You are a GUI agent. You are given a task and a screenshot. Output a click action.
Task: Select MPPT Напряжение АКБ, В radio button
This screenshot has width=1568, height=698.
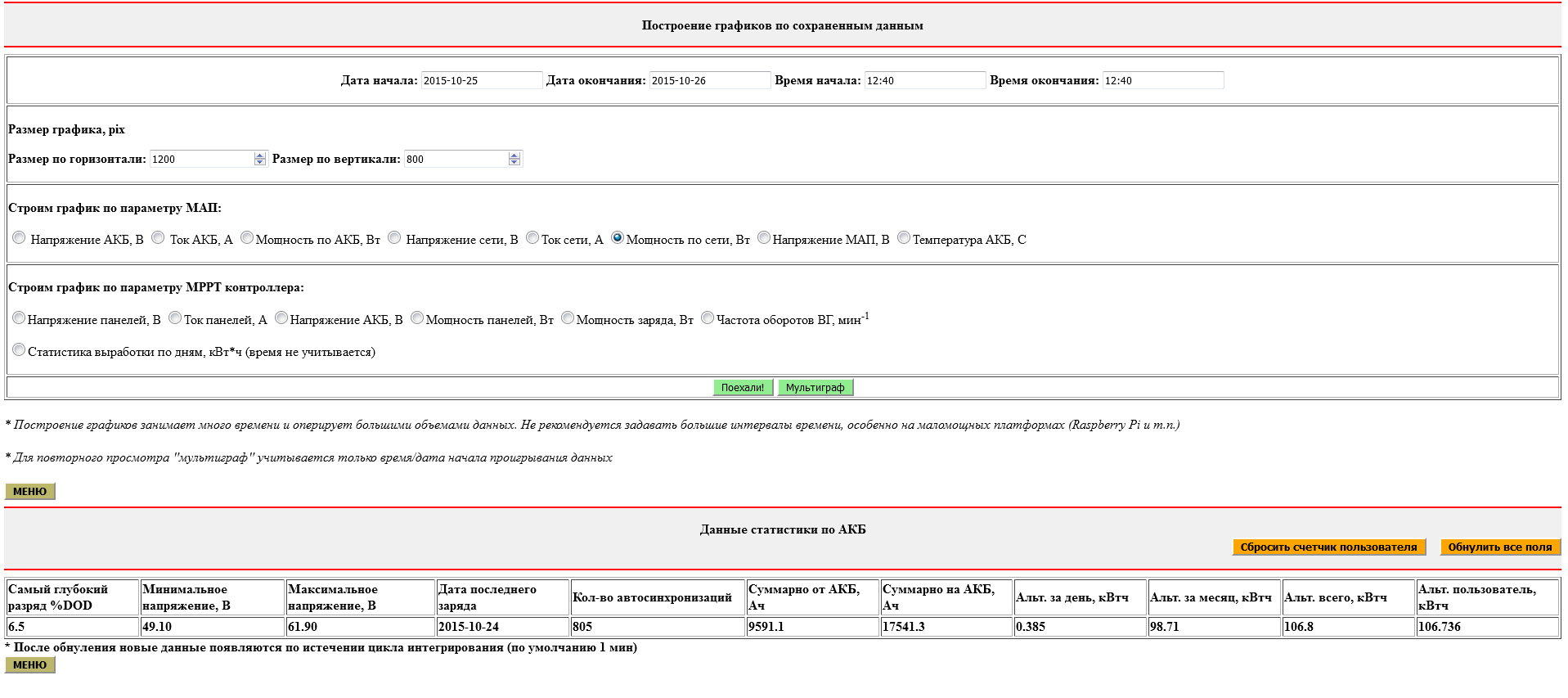point(281,318)
